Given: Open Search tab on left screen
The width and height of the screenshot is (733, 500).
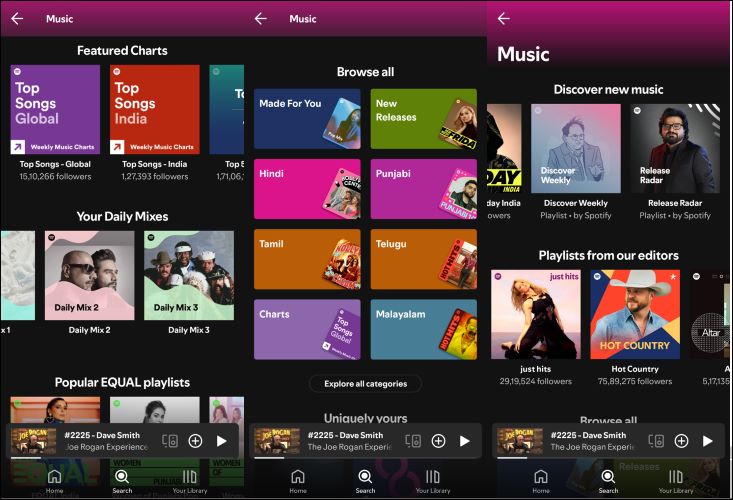Looking at the screenshot, I should 122,481.
